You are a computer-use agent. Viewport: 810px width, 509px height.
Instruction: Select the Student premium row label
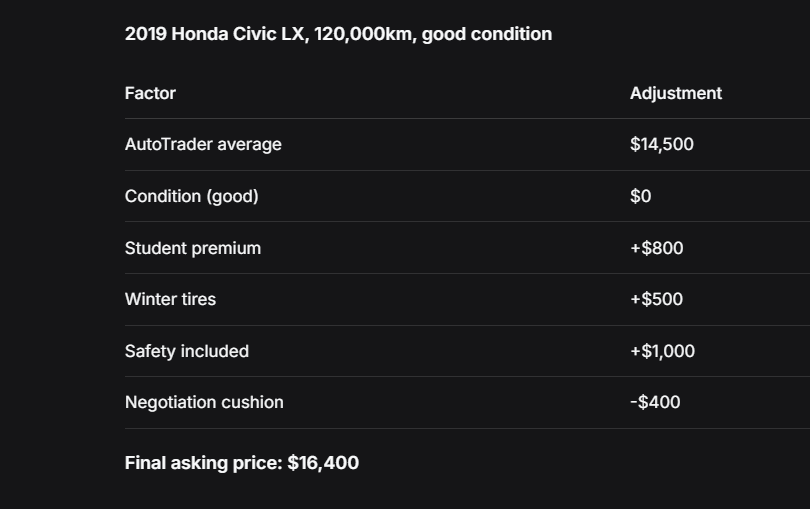click(x=192, y=248)
